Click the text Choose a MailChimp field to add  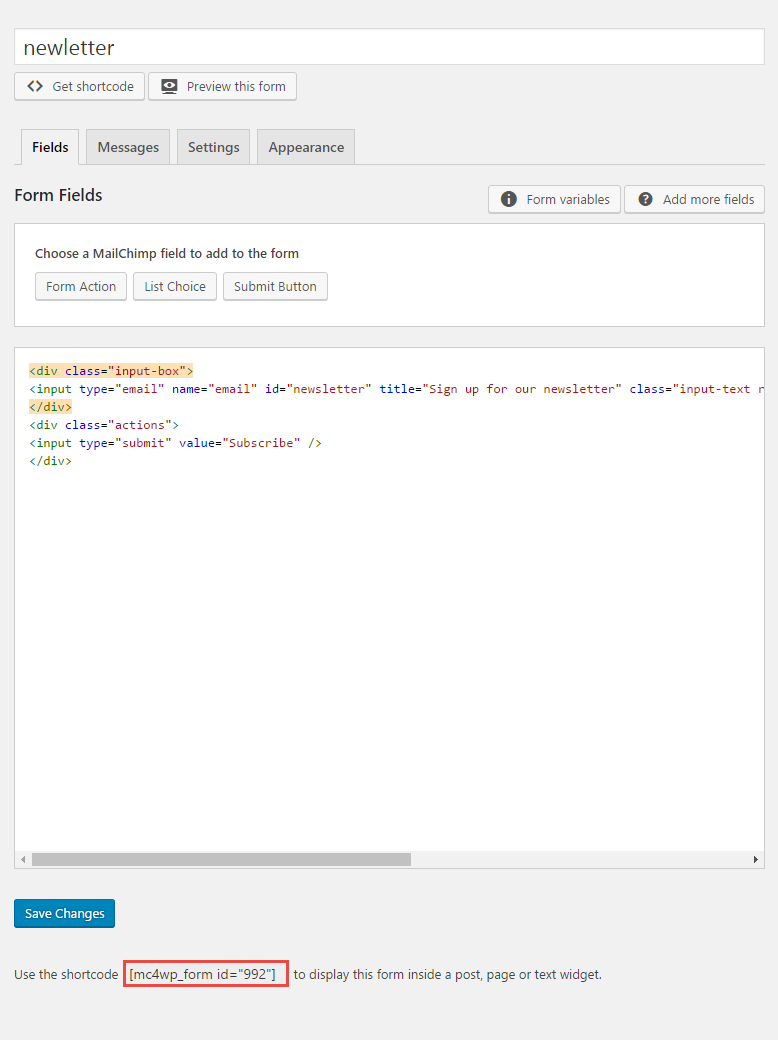[x=167, y=253]
